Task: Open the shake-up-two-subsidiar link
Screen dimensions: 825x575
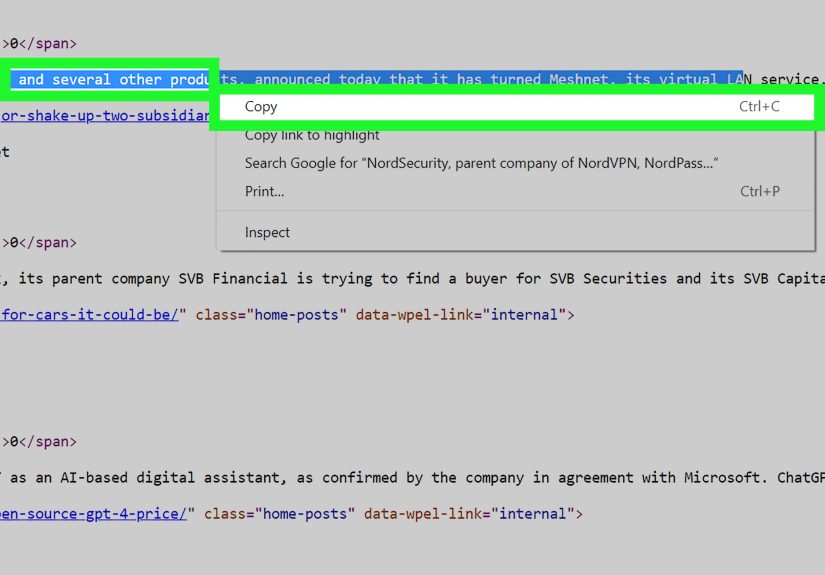Action: pyautogui.click(x=105, y=116)
